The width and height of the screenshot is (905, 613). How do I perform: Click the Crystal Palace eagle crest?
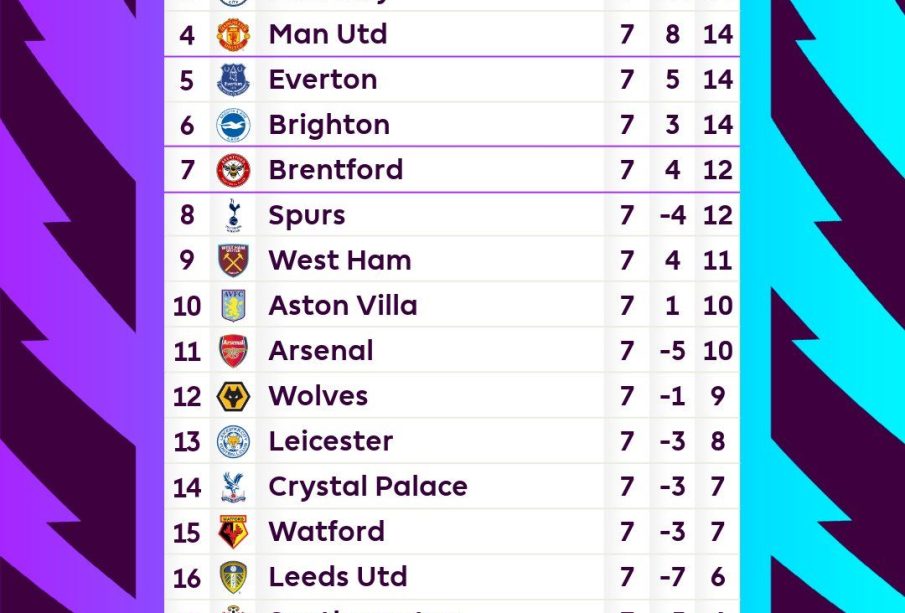point(233,487)
